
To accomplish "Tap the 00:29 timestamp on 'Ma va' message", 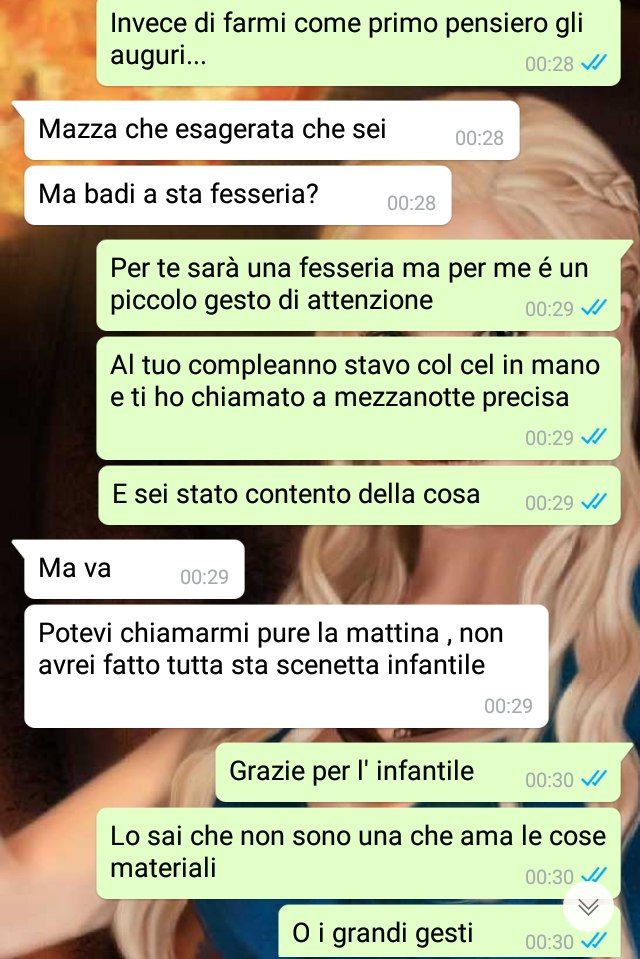I will pyautogui.click(x=204, y=577).
